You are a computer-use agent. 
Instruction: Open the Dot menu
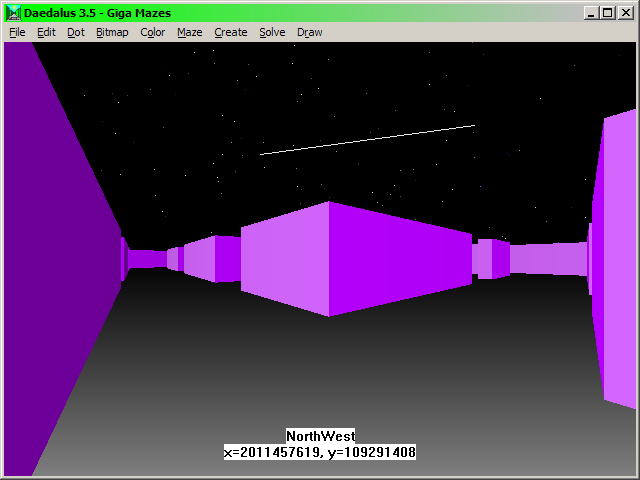tap(76, 32)
